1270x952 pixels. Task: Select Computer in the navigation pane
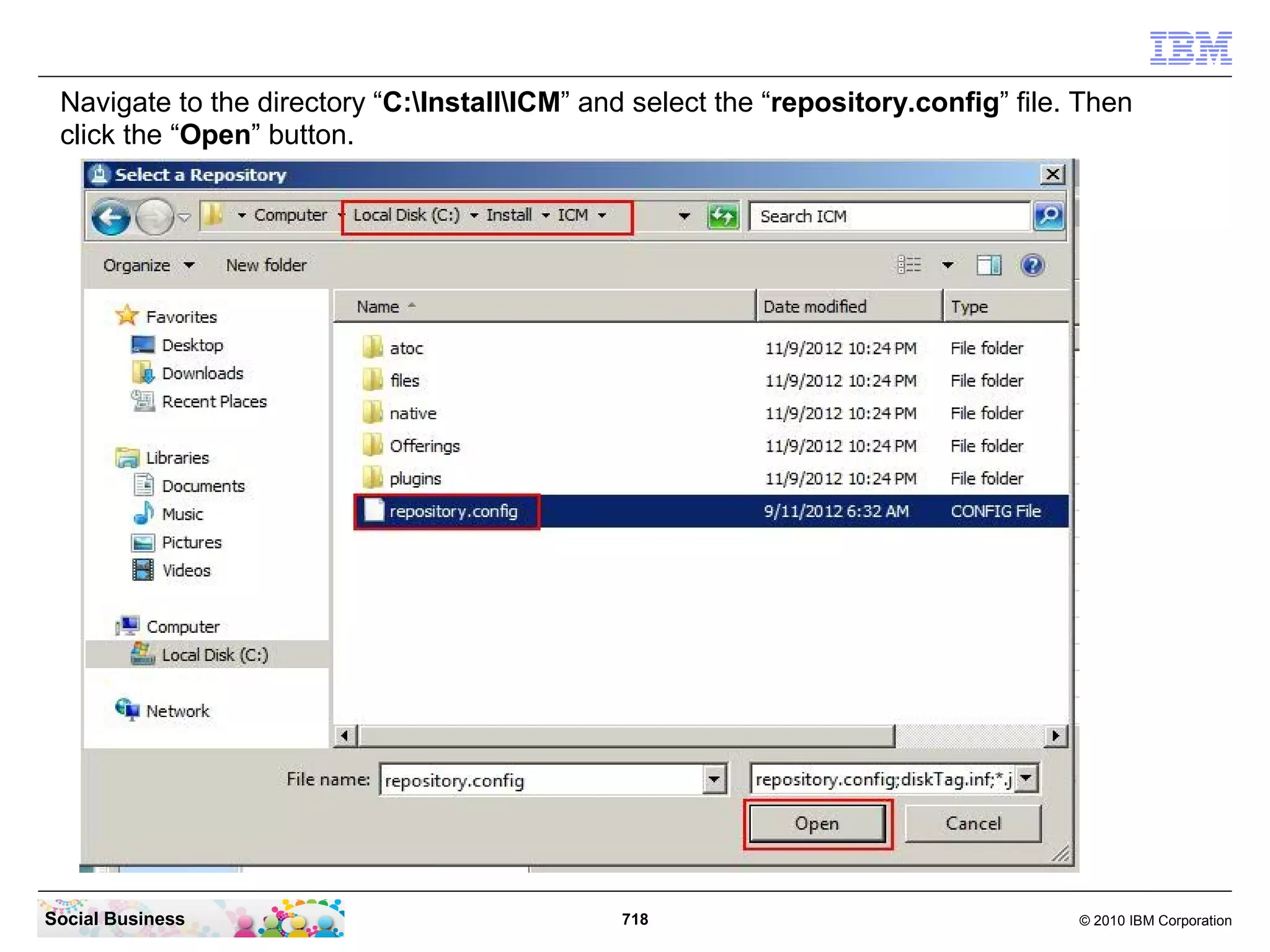click(182, 627)
